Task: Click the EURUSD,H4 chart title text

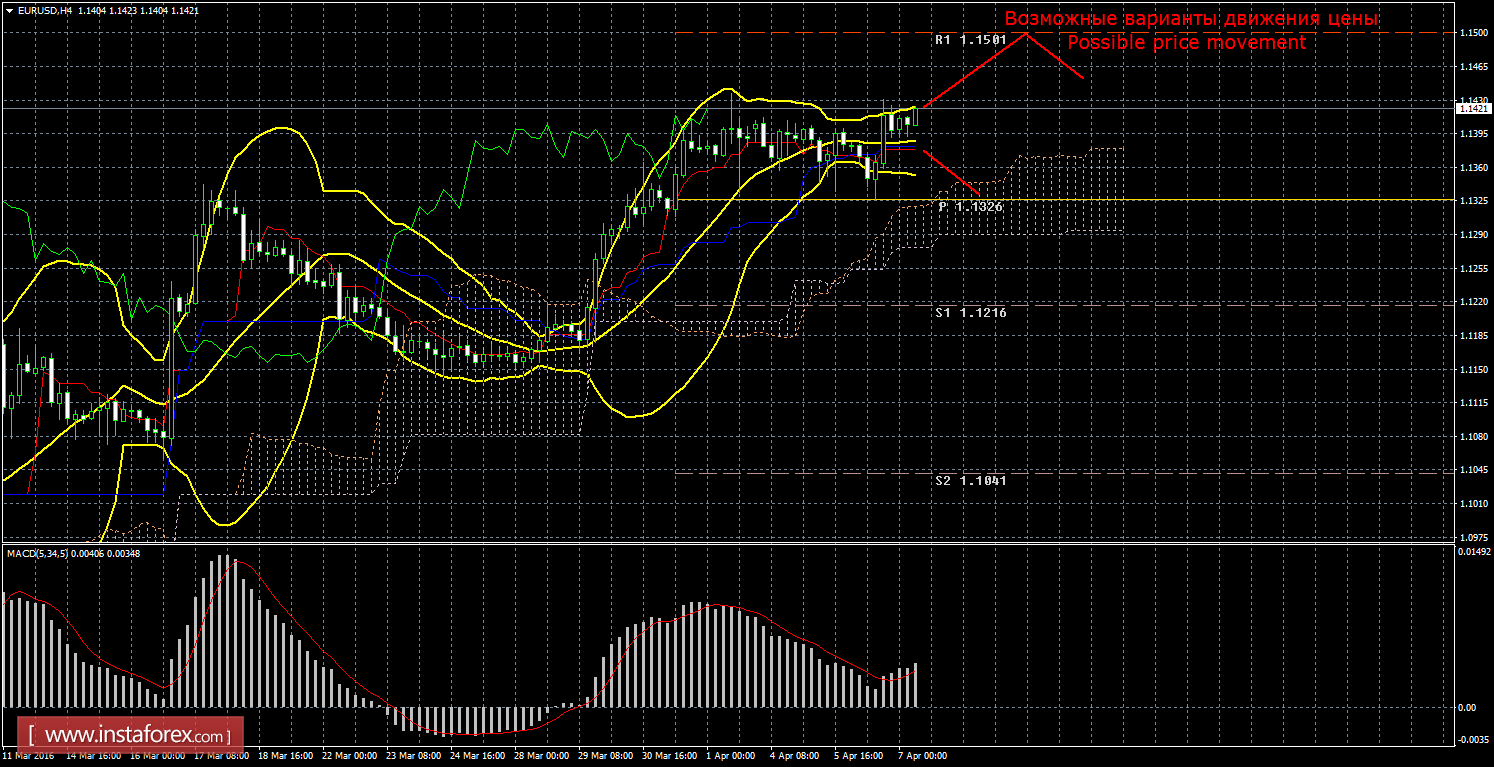Action: coord(43,10)
